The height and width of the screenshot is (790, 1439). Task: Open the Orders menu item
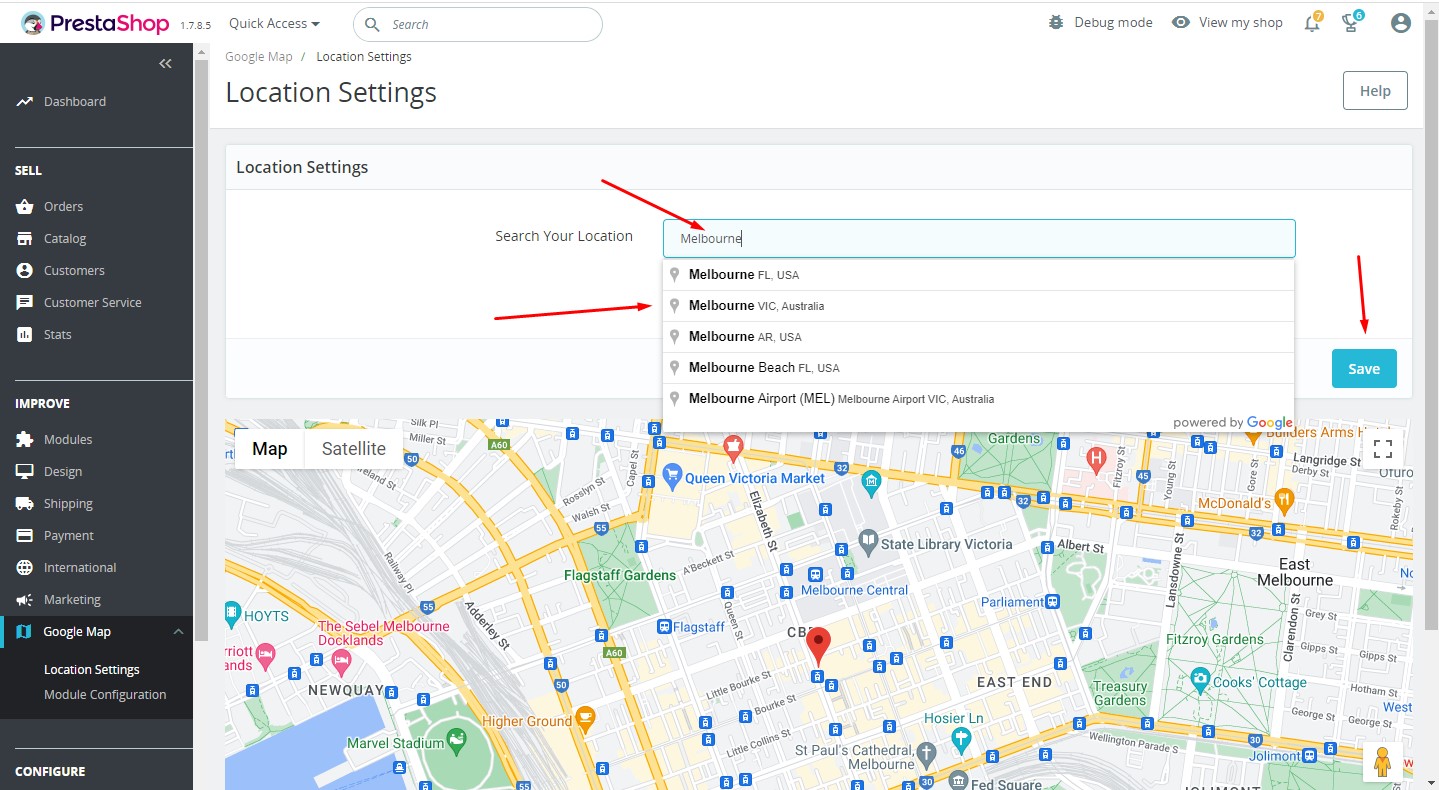point(63,206)
